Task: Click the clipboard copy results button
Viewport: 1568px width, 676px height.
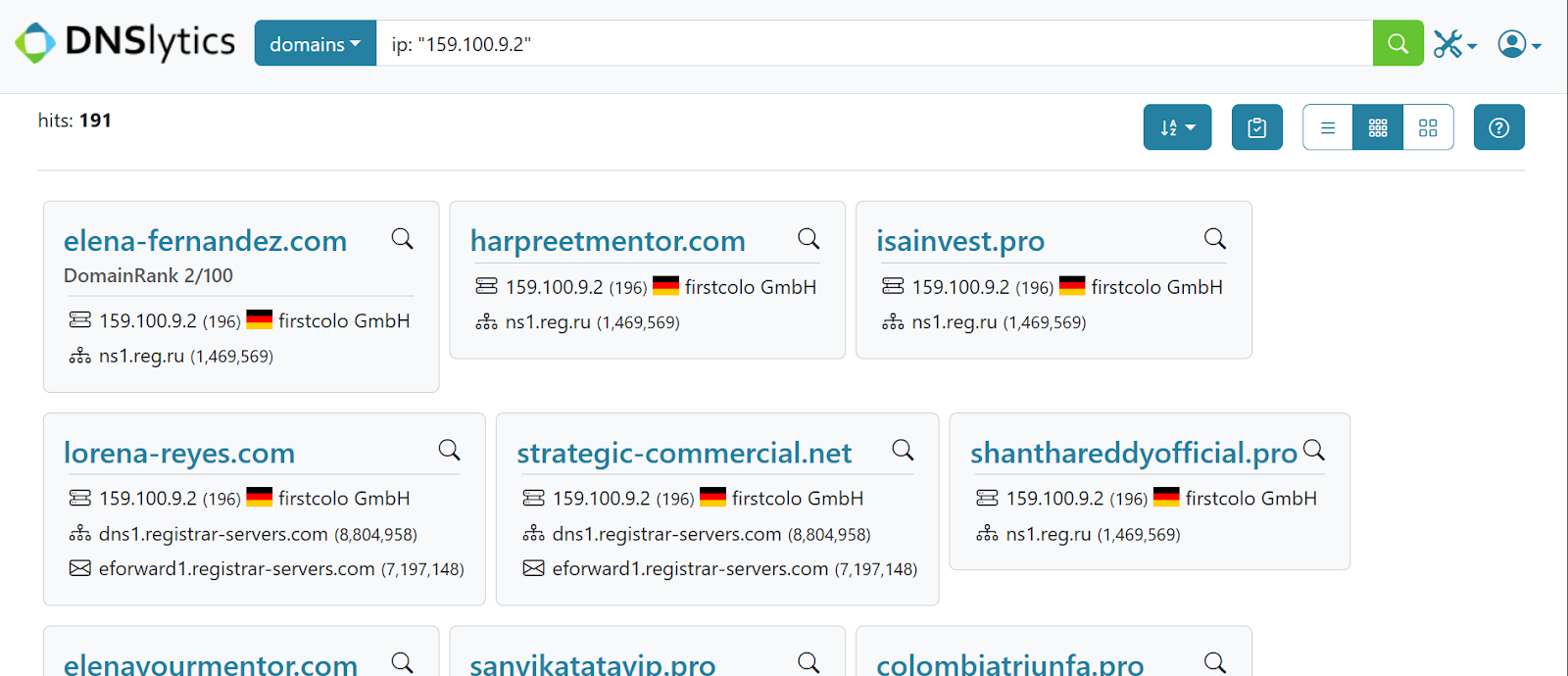Action: tap(1257, 127)
